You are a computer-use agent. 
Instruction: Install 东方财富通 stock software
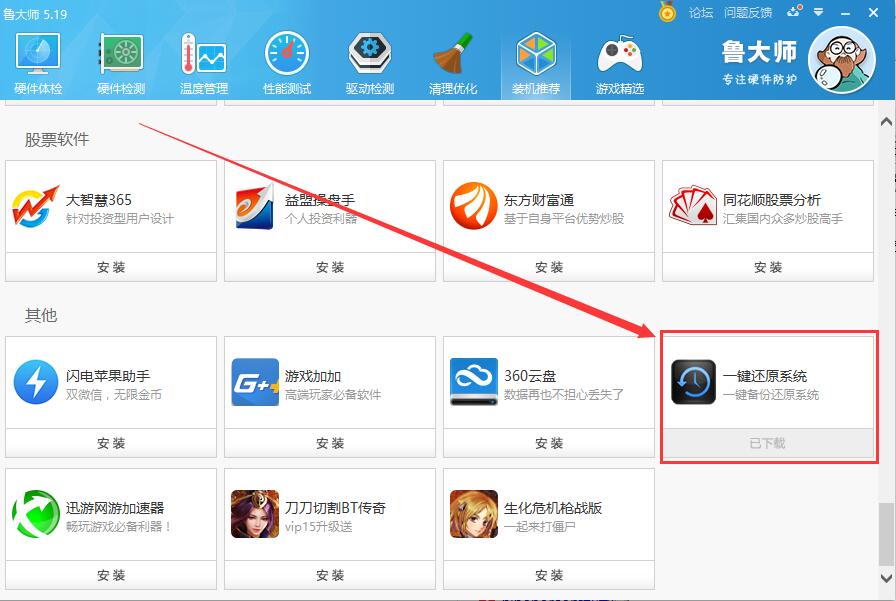(548, 267)
